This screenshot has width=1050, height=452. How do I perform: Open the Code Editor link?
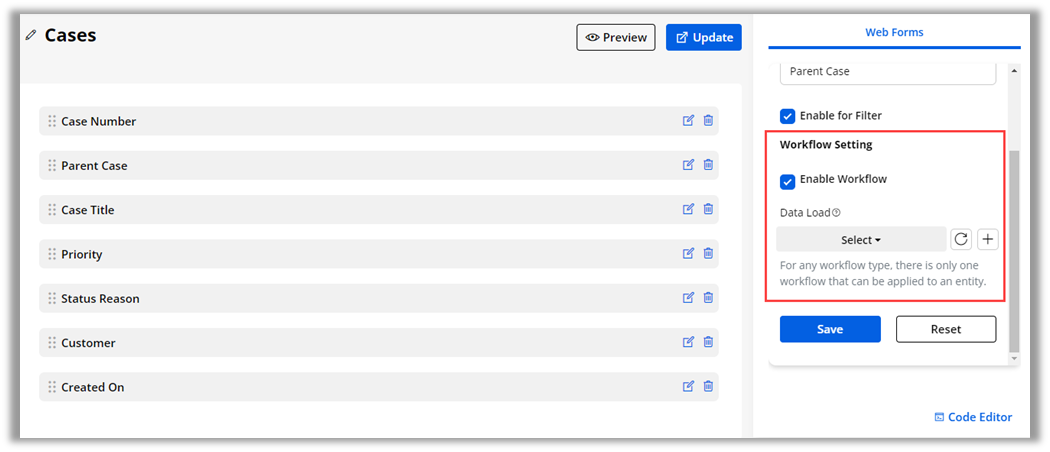(972, 417)
